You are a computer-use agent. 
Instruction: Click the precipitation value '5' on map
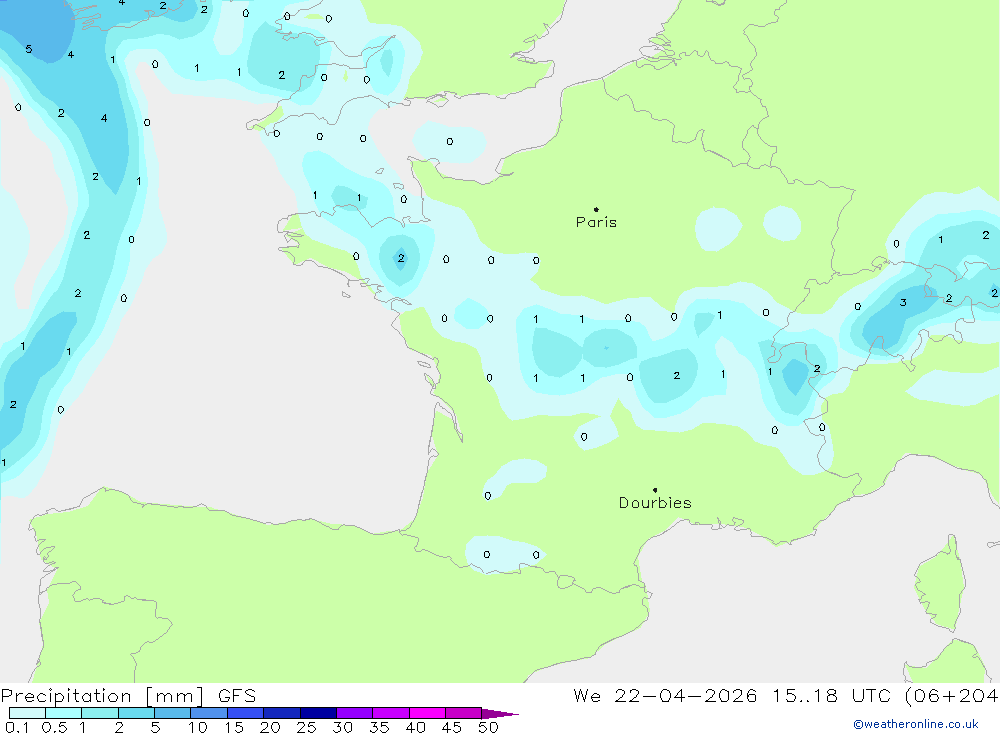click(x=29, y=49)
